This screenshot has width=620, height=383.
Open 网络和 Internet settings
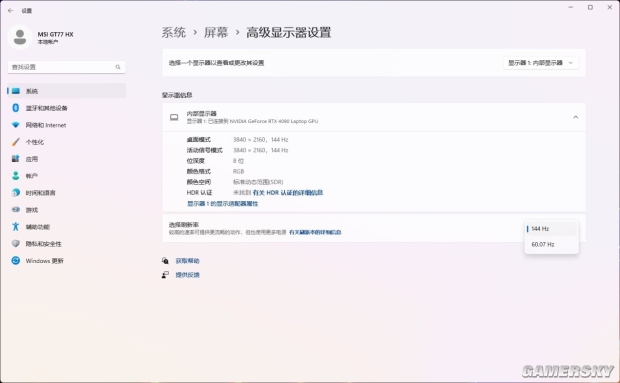pyautogui.click(x=66, y=125)
